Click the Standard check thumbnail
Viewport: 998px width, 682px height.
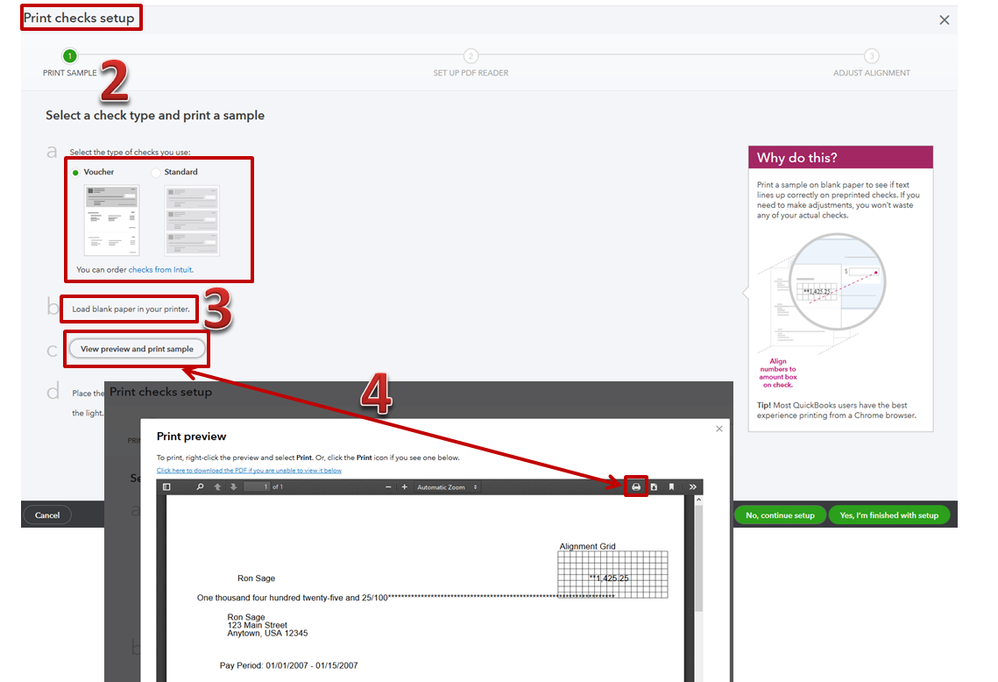click(x=192, y=221)
